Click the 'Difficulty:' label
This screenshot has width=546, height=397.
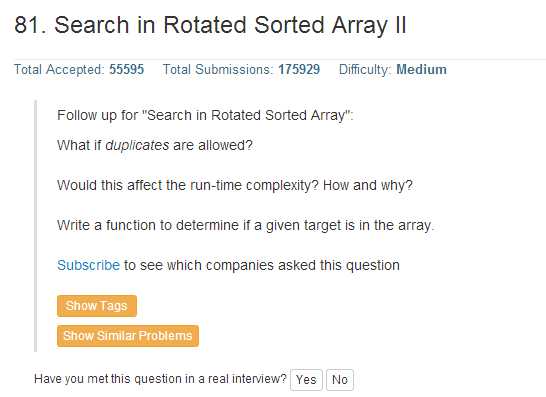366,69
